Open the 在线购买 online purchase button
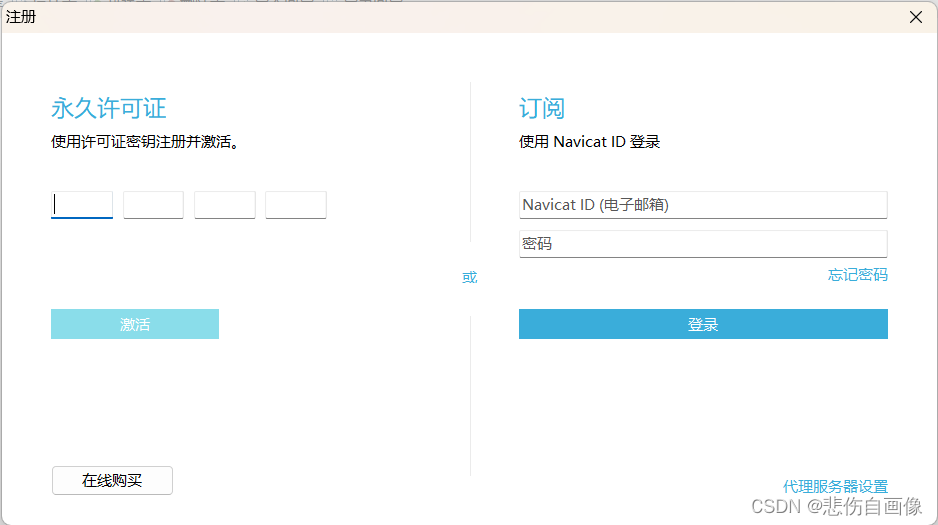Image resolution: width=938 pixels, height=525 pixels. (x=112, y=481)
